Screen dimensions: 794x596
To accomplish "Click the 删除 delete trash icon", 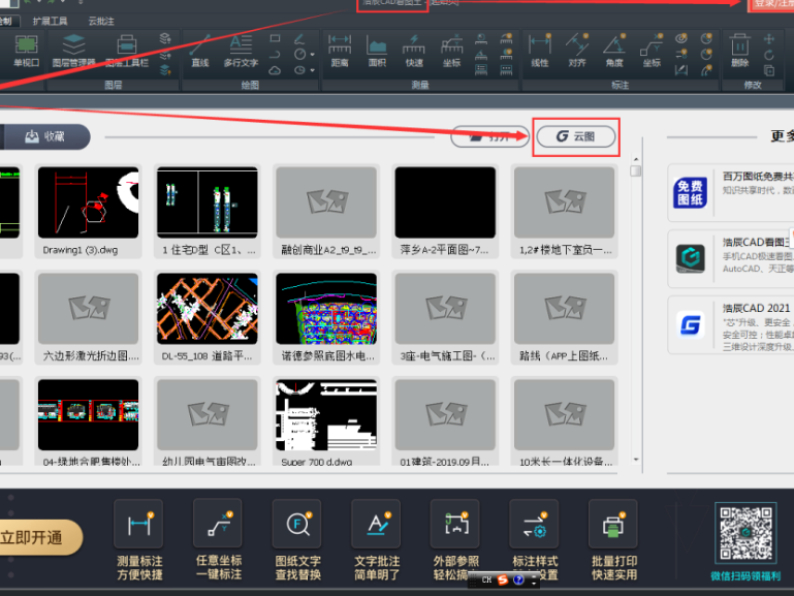I will tap(740, 46).
